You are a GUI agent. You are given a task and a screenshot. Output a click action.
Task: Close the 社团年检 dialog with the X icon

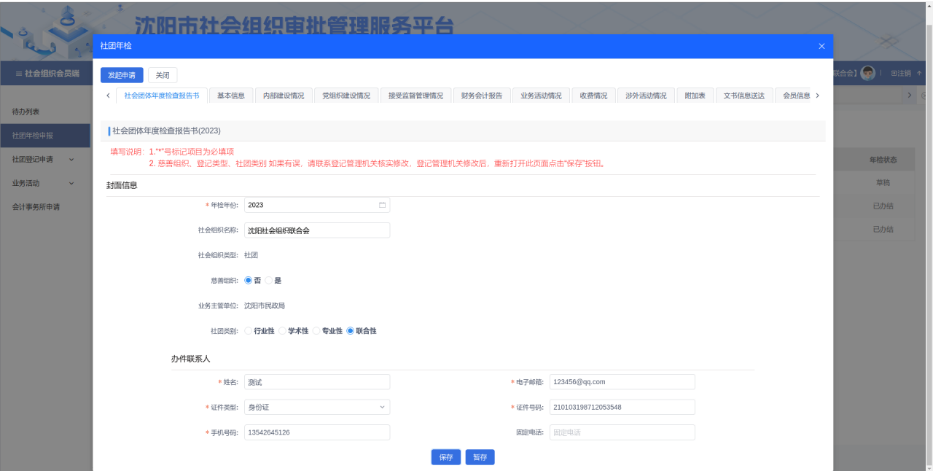pos(821,46)
